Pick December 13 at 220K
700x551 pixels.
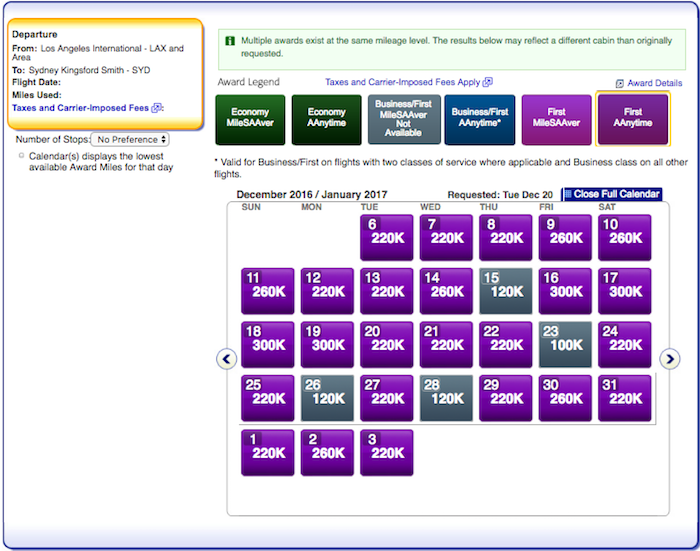pyautogui.click(x=387, y=291)
